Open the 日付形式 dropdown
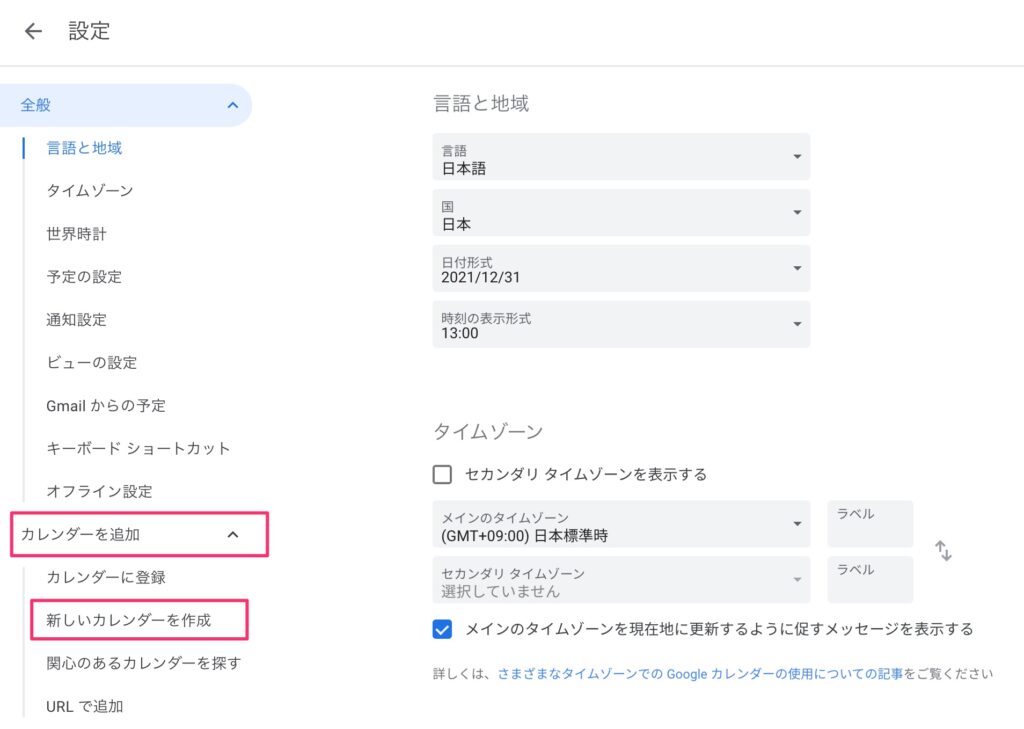 [621, 269]
